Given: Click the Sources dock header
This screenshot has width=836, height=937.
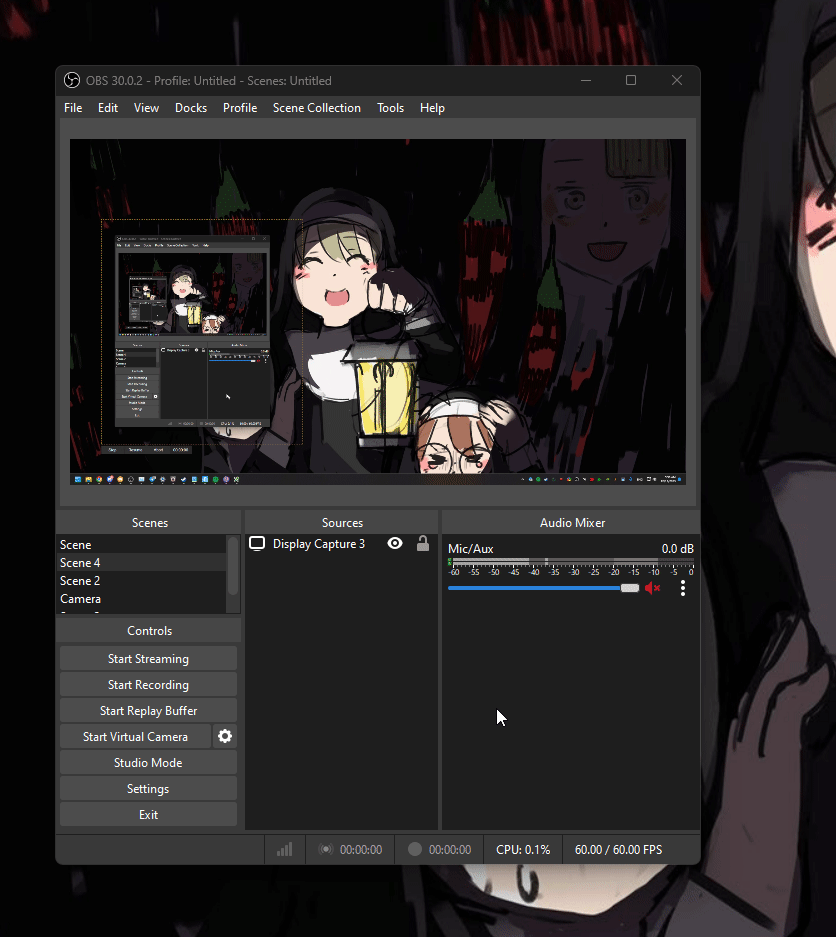Looking at the screenshot, I should (342, 522).
